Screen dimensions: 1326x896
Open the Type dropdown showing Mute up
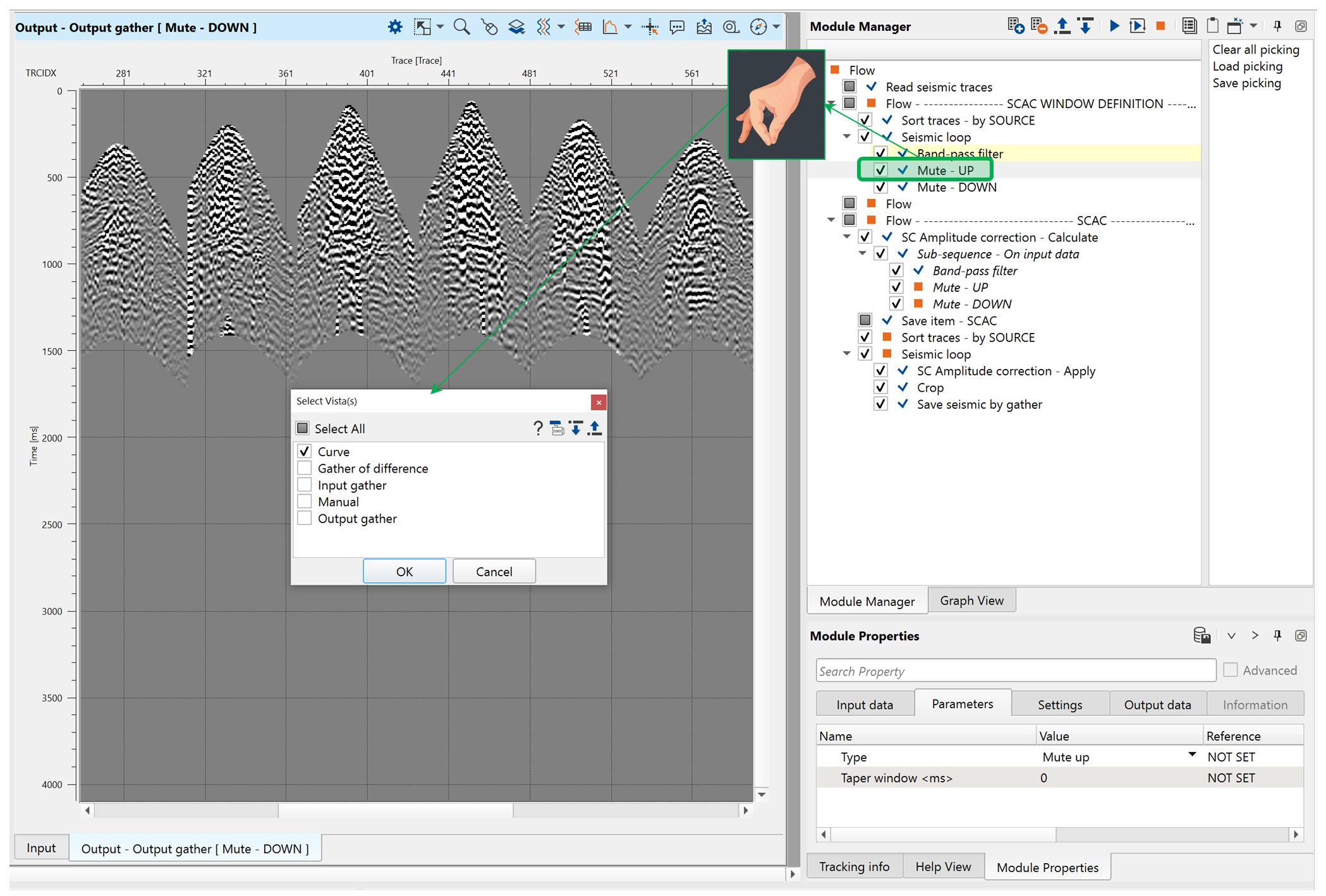(x=1191, y=756)
